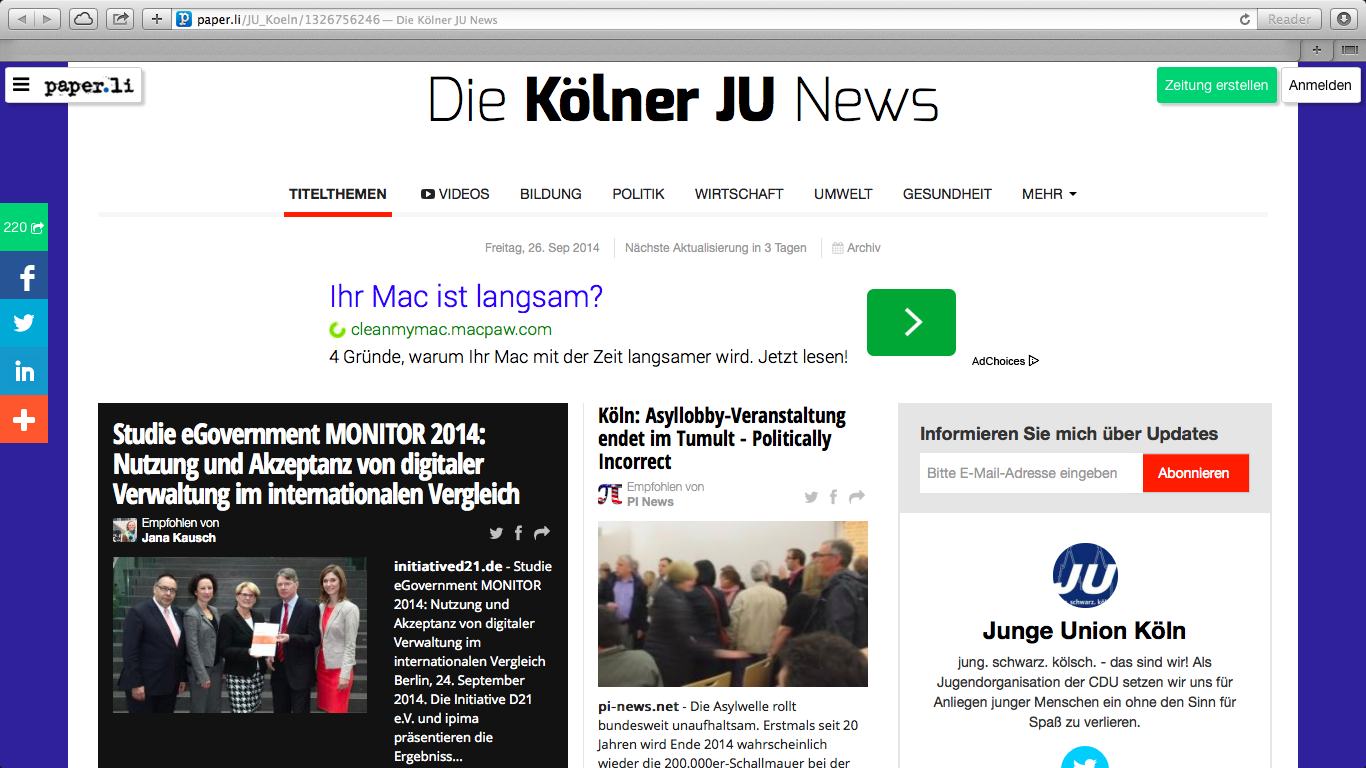Select the TITELTHEMEN tab
The width and height of the screenshot is (1366, 768).
338,194
